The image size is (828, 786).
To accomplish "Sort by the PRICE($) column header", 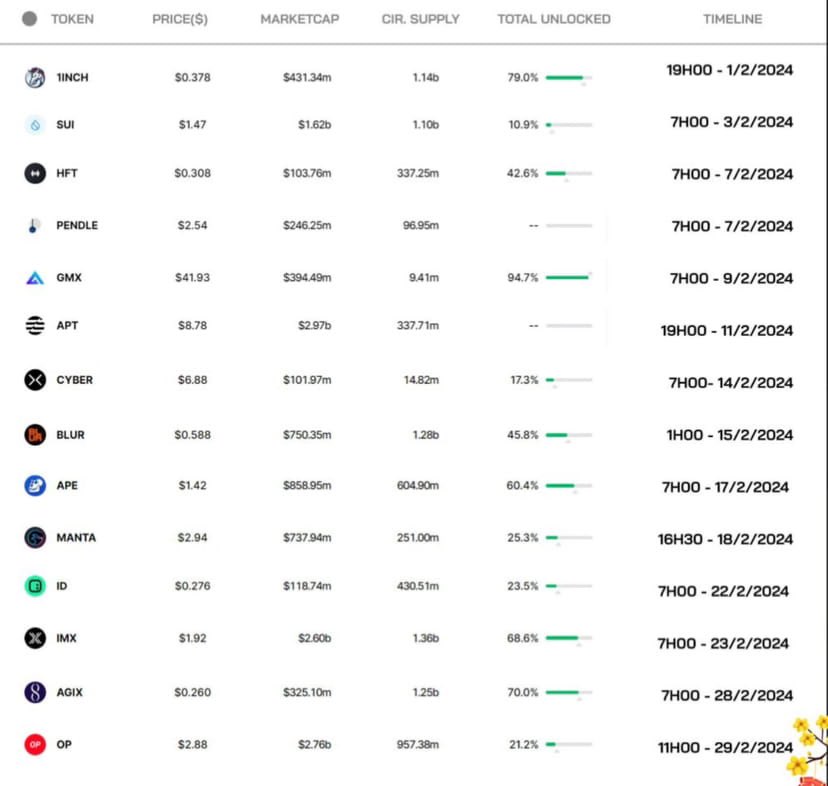I will [x=180, y=19].
